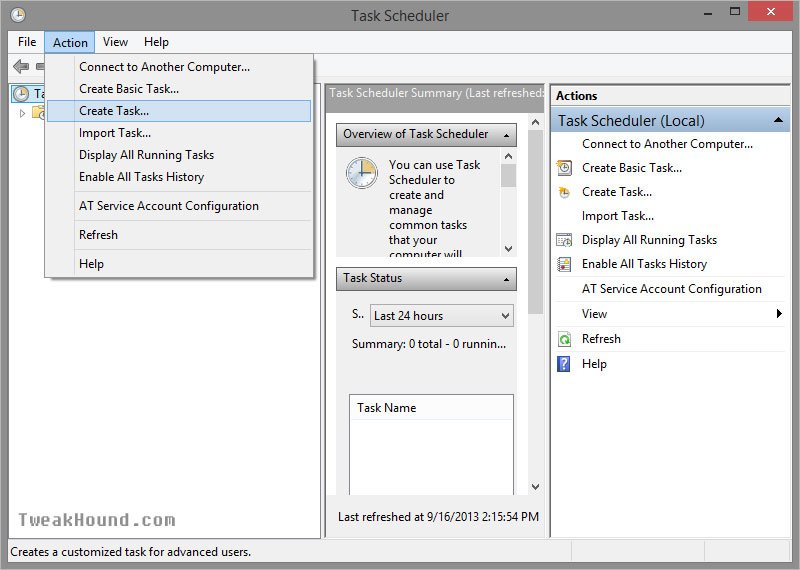Click the green Refresh icon in Actions pane

point(564,339)
